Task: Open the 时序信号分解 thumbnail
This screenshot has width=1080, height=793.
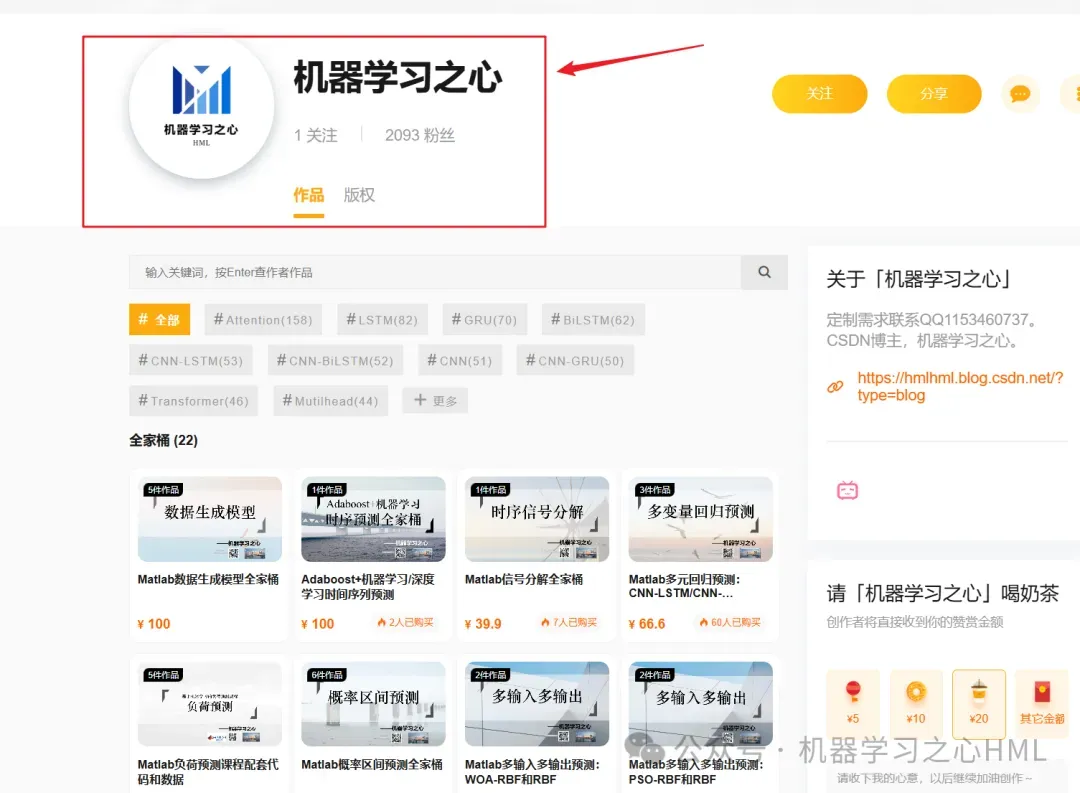Action: (537, 519)
